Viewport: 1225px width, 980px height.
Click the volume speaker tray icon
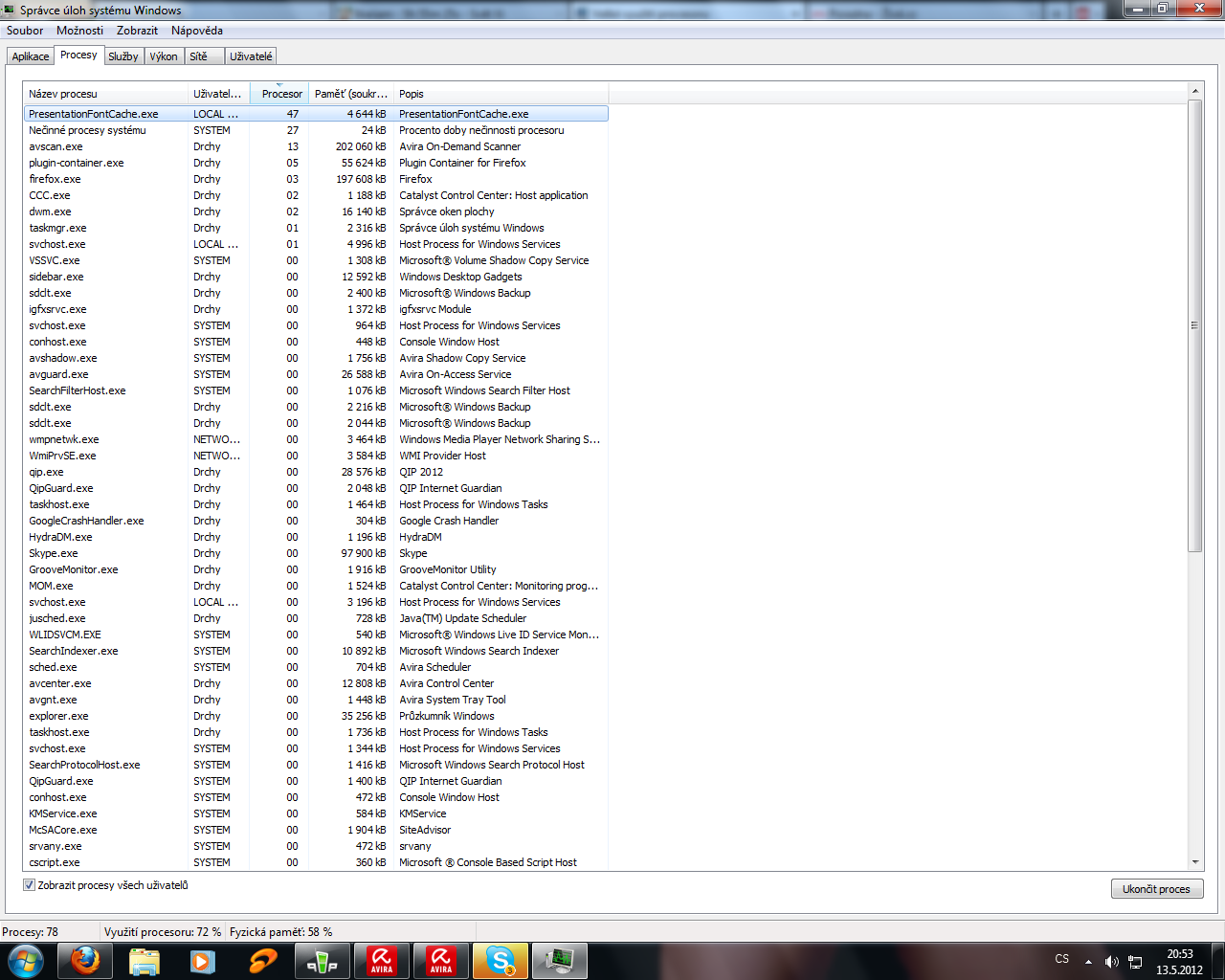1111,962
